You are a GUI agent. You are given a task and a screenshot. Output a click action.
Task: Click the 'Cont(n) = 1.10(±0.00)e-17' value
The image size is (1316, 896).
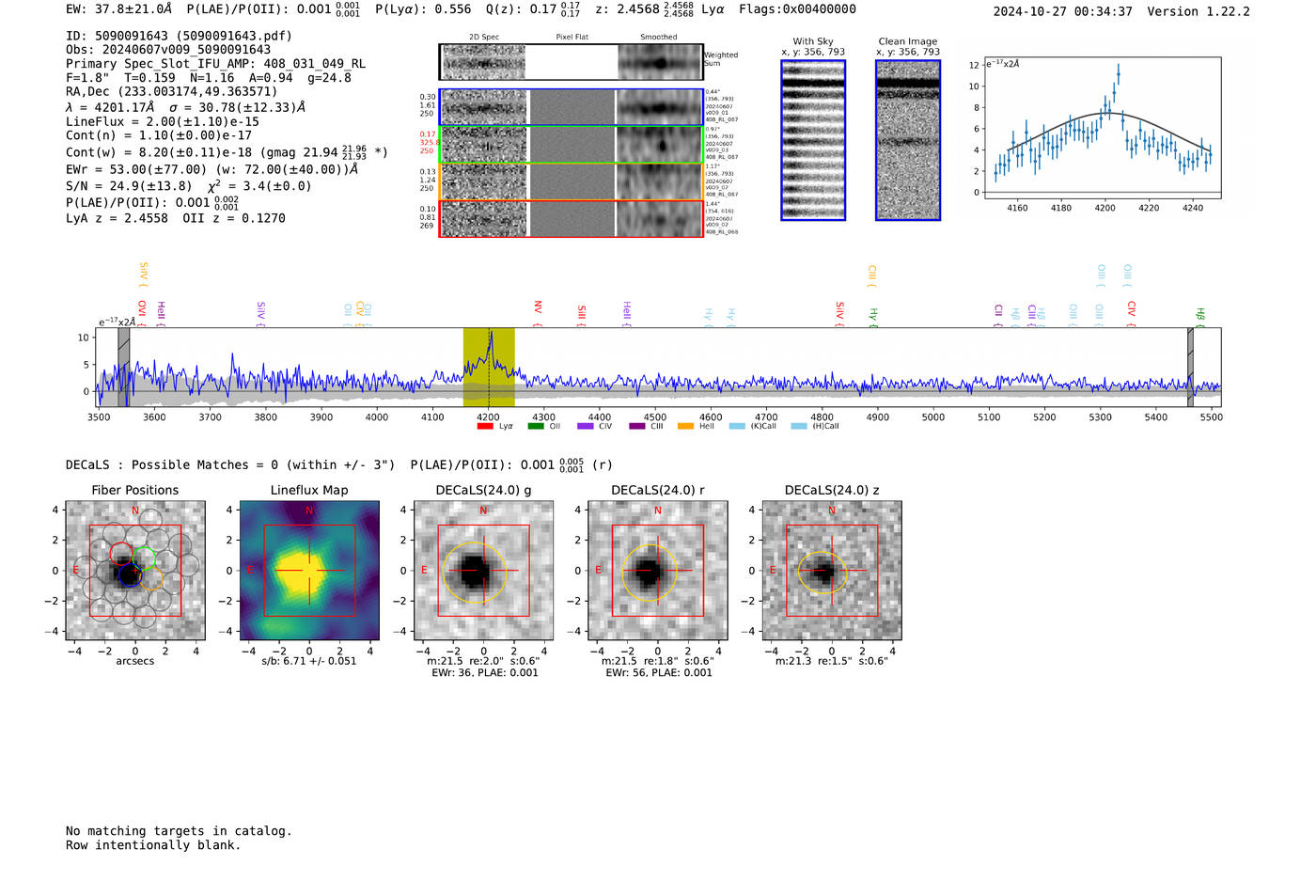(x=159, y=135)
